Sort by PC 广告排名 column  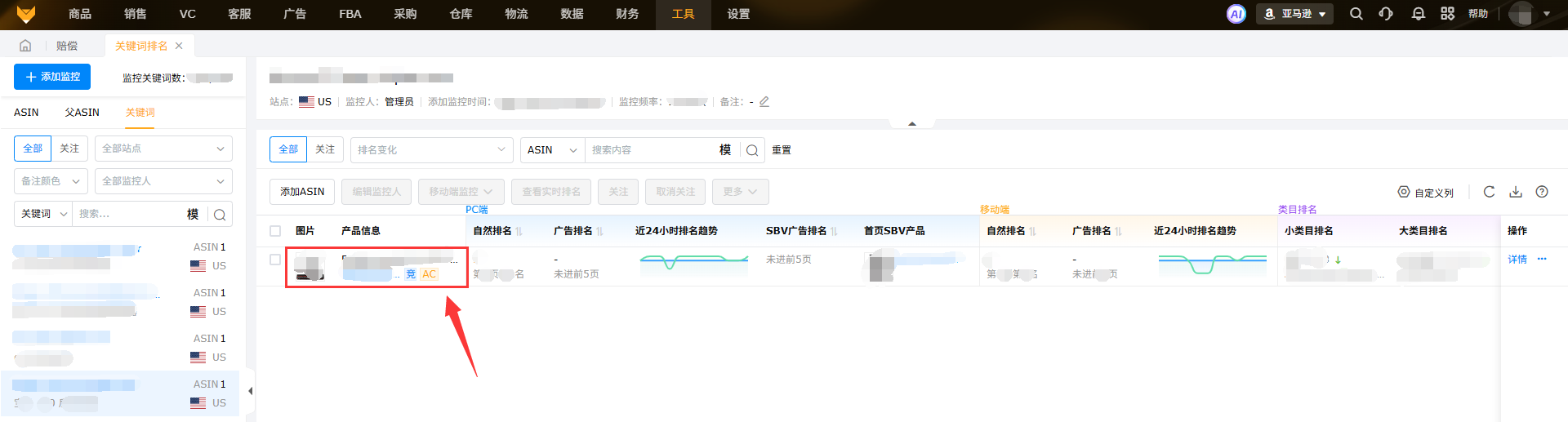click(x=600, y=232)
